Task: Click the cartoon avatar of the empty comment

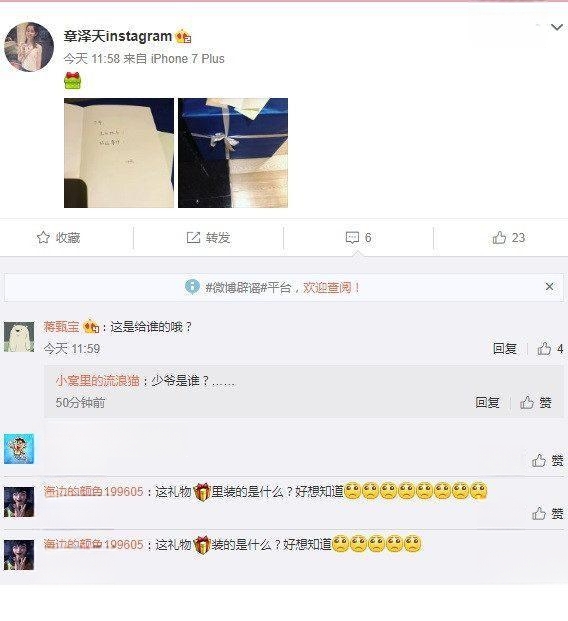Action: pyautogui.click(x=19, y=449)
